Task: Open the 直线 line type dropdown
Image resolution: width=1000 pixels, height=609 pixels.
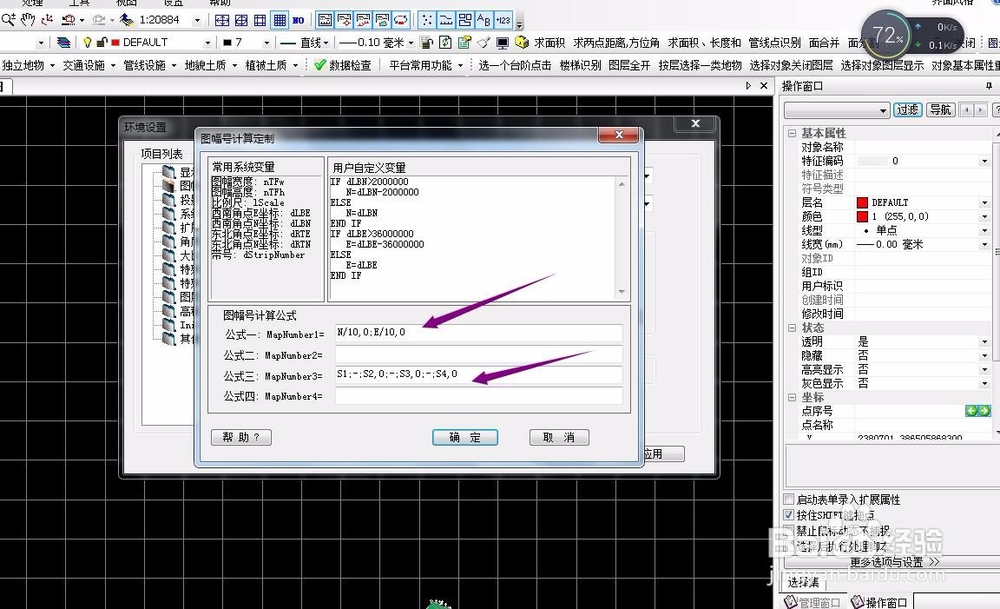Action: point(326,43)
